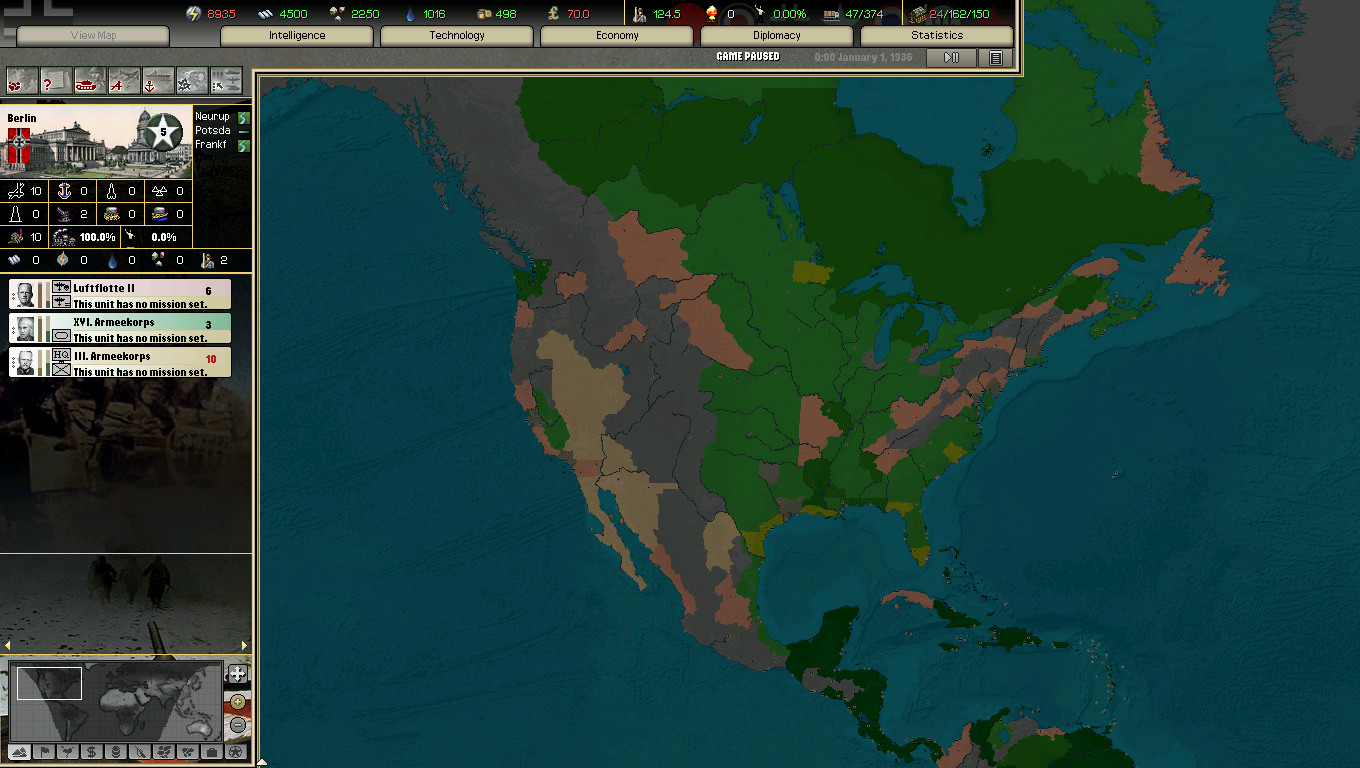Select the XVI. Armeekorps unit
The height and width of the screenshot is (768, 1360).
pos(120,329)
